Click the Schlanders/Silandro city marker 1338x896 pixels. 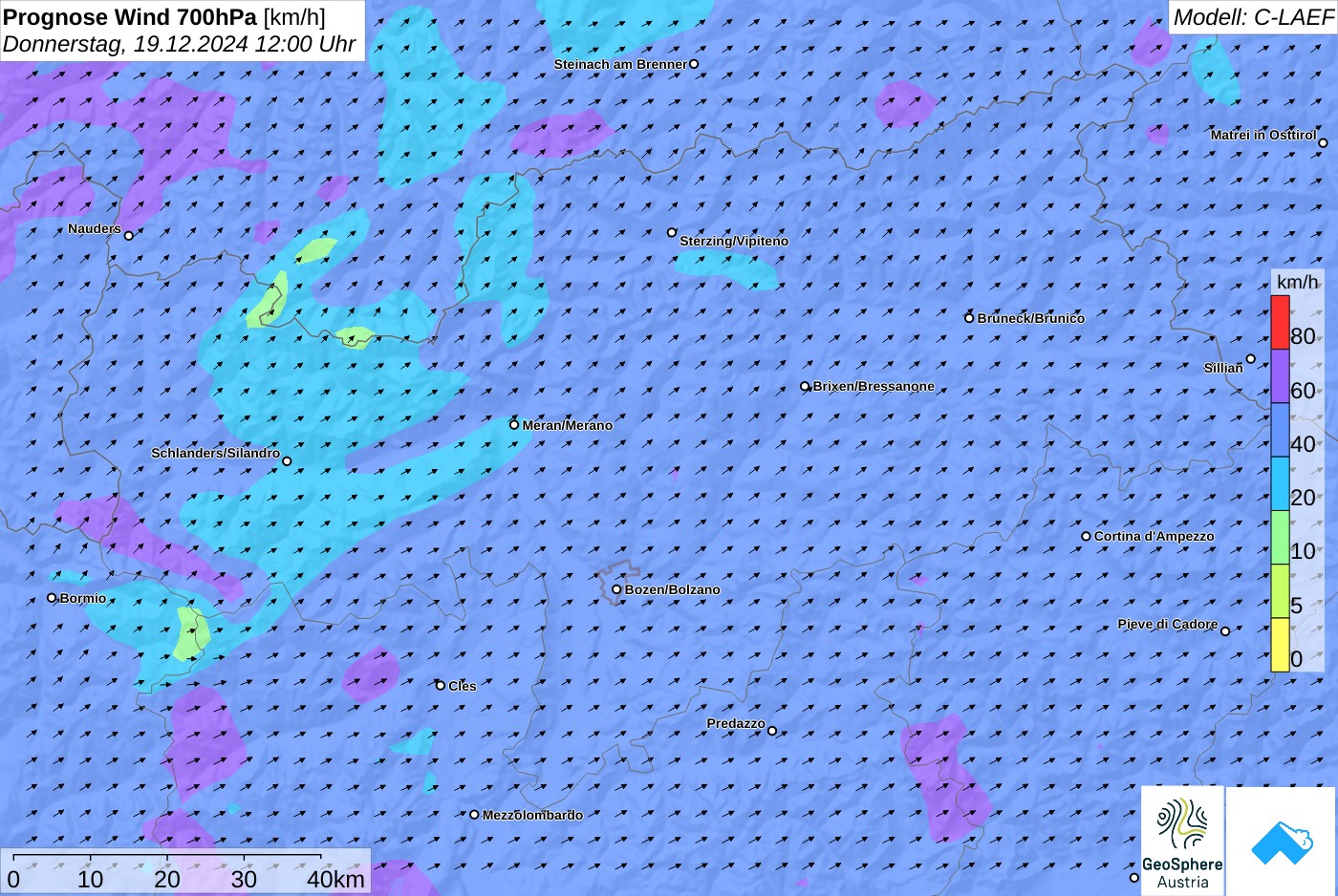pos(287,461)
